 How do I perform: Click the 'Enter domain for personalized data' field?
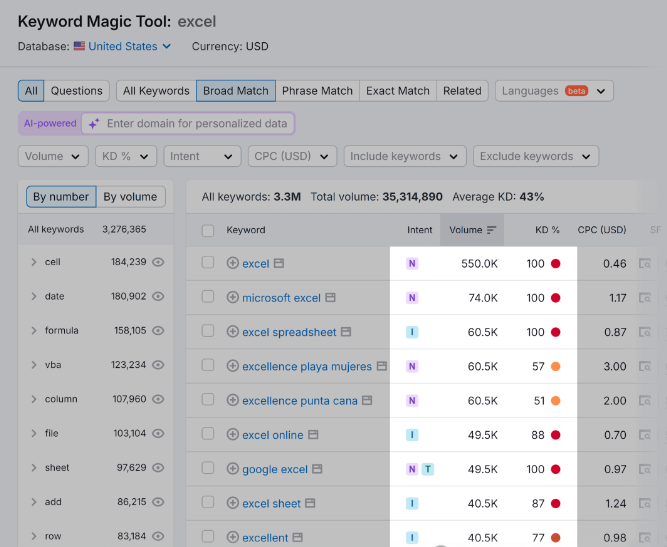(196, 124)
